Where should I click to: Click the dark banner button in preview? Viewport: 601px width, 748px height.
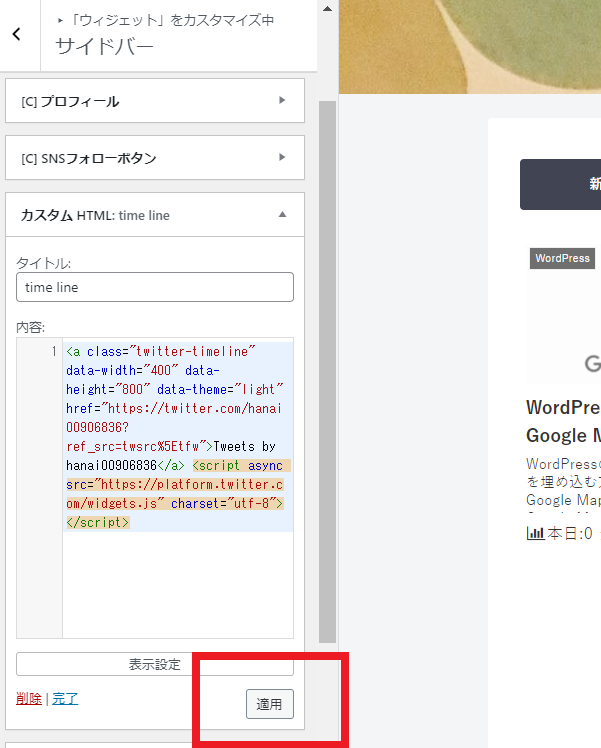tap(560, 184)
